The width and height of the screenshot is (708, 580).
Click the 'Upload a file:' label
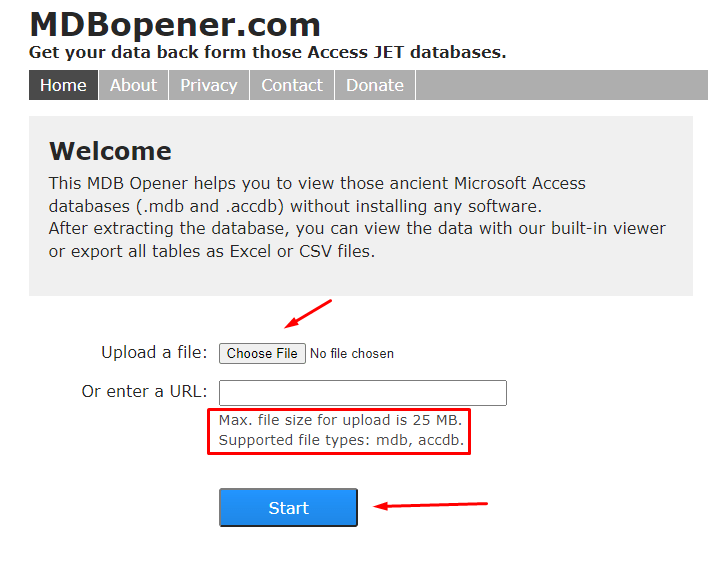[154, 353]
